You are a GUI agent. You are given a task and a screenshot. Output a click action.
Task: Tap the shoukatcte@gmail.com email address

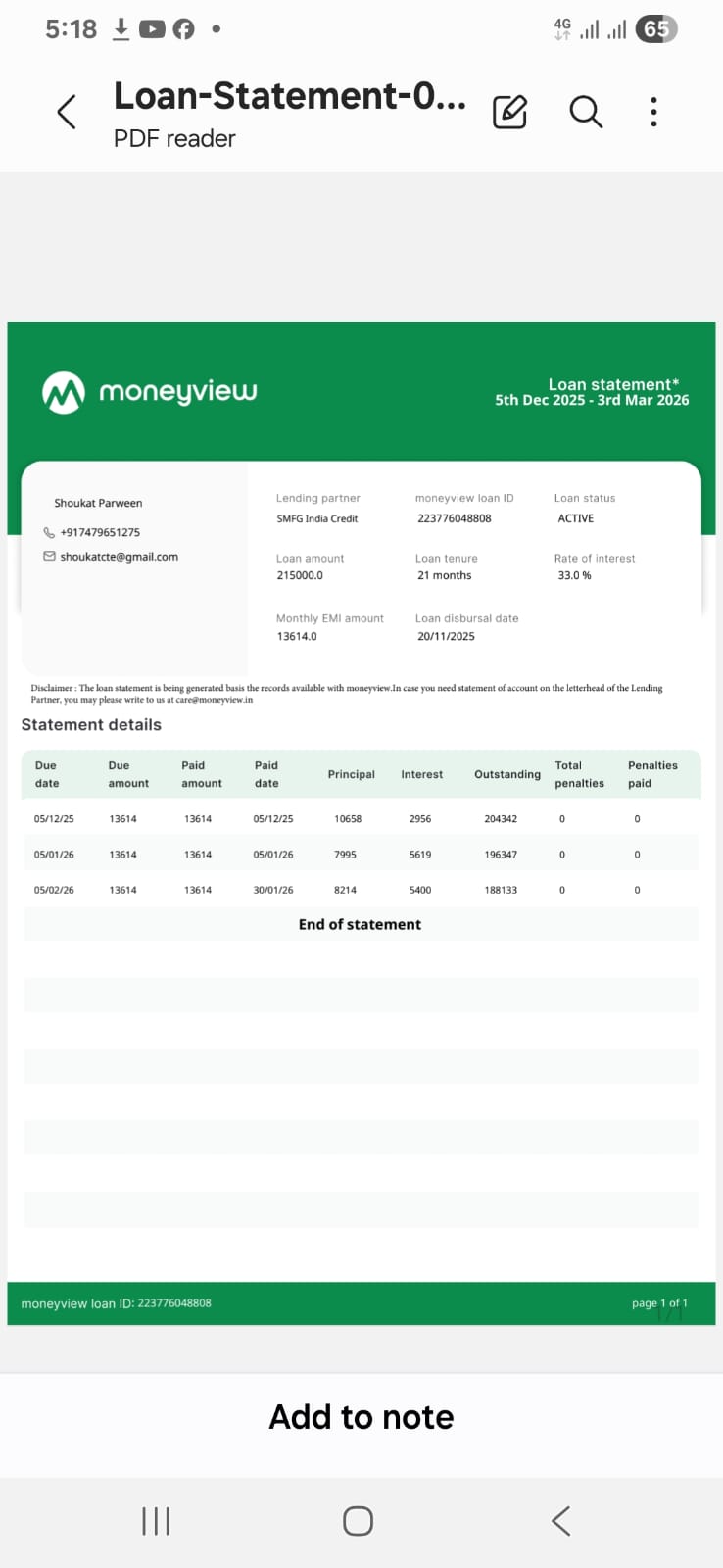(119, 557)
